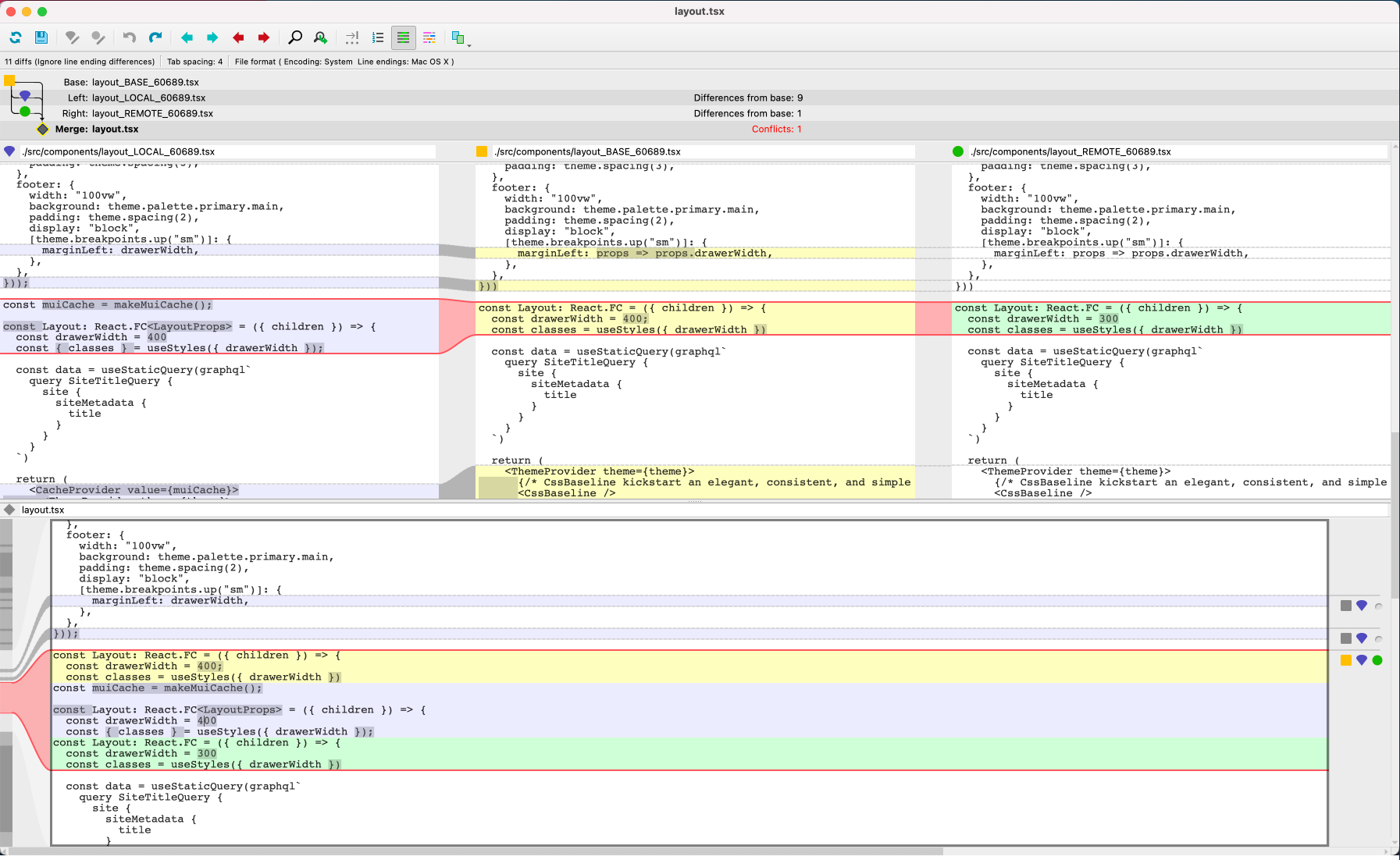Image resolution: width=1400 pixels, height=860 pixels.
Task: Click the Tab spacing: 4 status label
Action: (x=194, y=62)
